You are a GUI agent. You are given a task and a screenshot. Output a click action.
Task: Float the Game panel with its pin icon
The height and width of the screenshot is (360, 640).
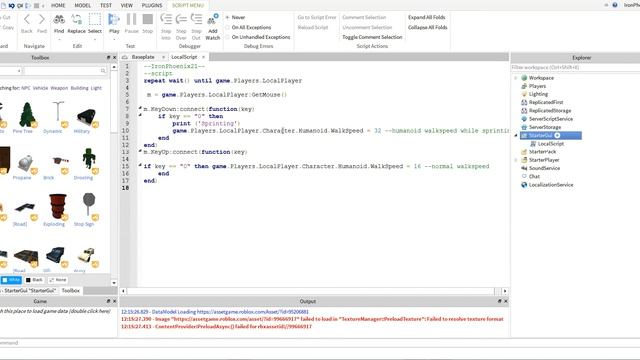pos(108,301)
